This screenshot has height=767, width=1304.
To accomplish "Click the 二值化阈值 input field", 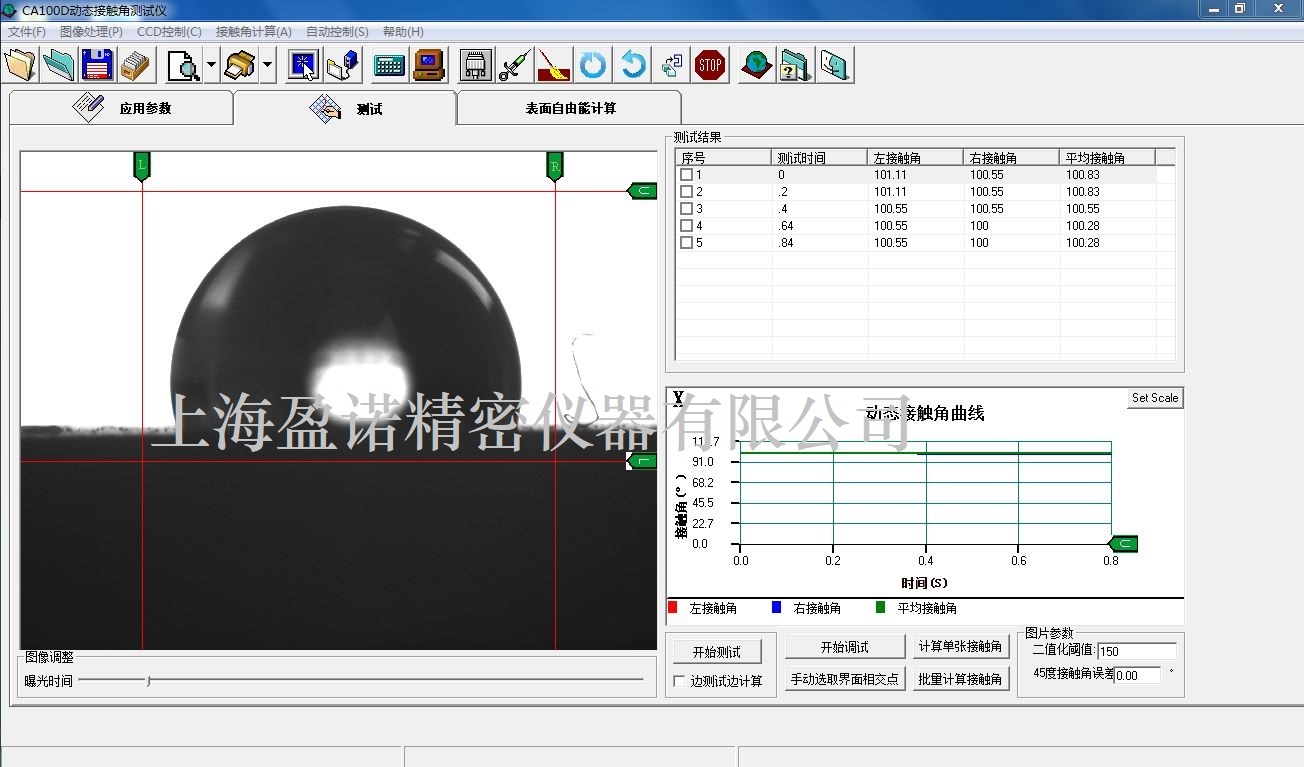I will pyautogui.click(x=1136, y=651).
